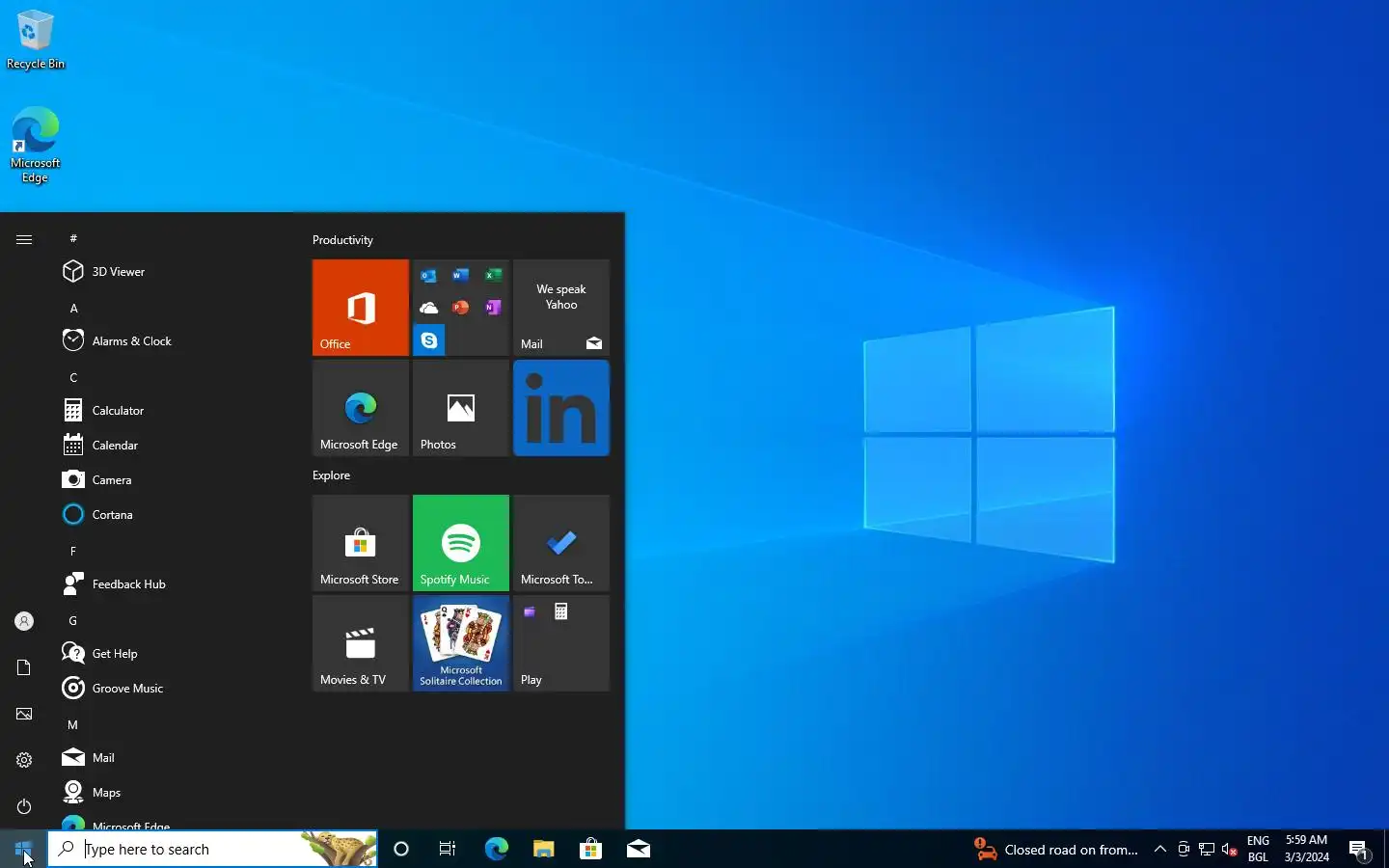Screen dimensions: 1389x868
Task: Show hidden system tray icons
Action: pyautogui.click(x=1160, y=850)
